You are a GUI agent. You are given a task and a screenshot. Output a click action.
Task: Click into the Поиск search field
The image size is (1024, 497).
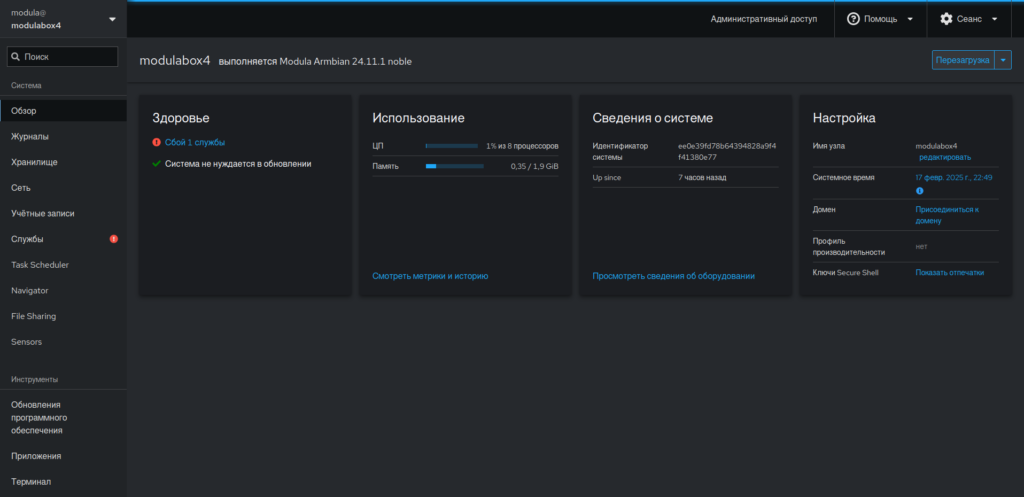[x=63, y=57]
